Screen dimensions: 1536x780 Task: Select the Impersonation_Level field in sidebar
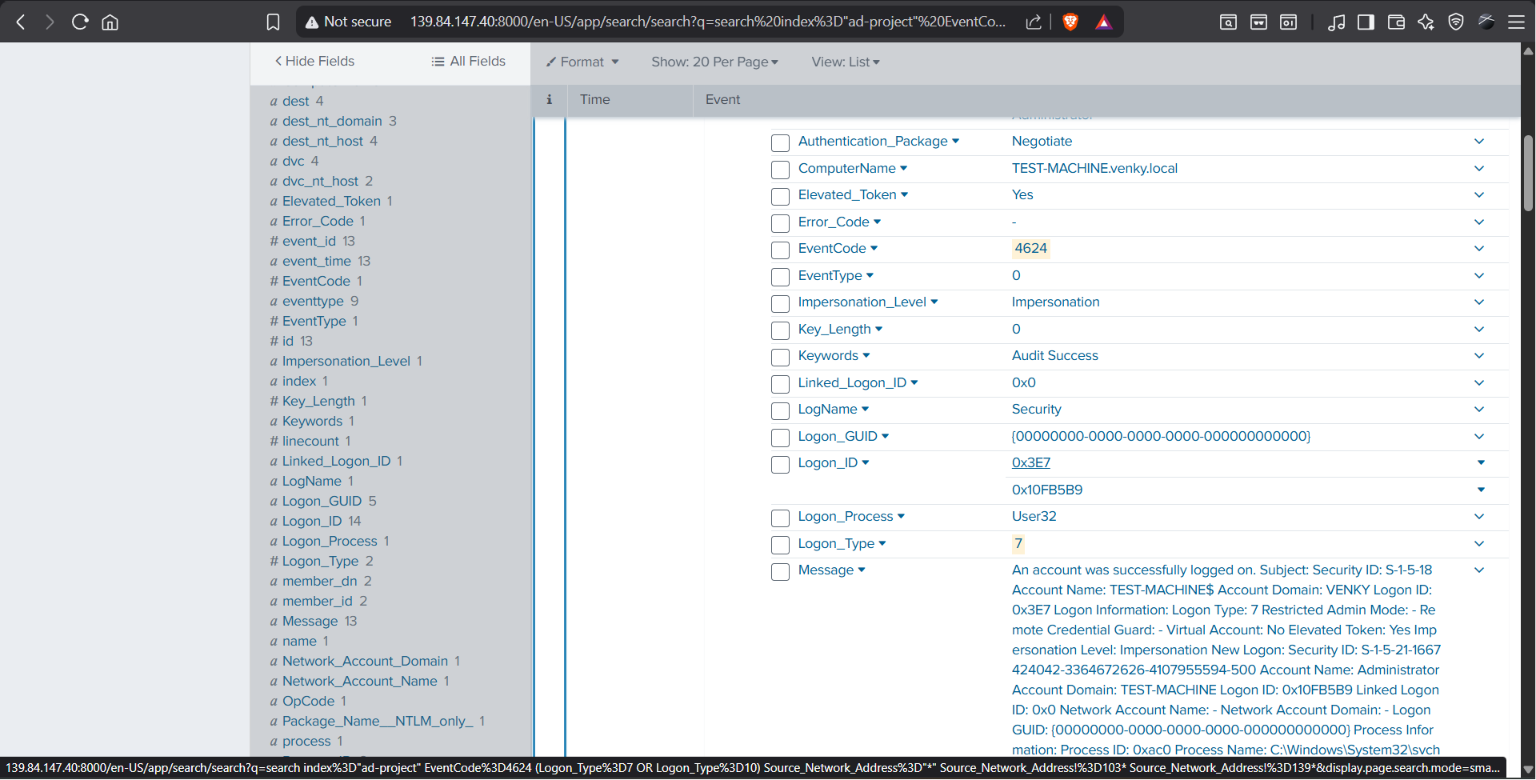click(x=346, y=361)
